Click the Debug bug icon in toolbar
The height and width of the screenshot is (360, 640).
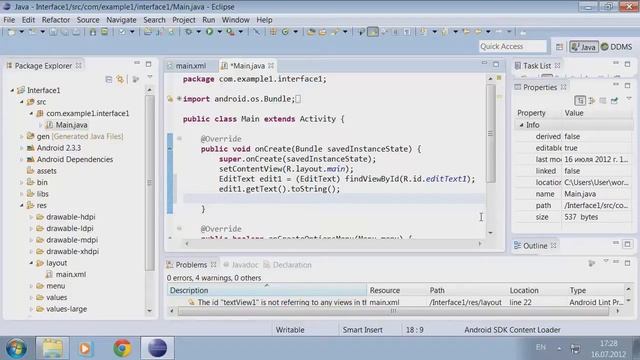[188, 31]
